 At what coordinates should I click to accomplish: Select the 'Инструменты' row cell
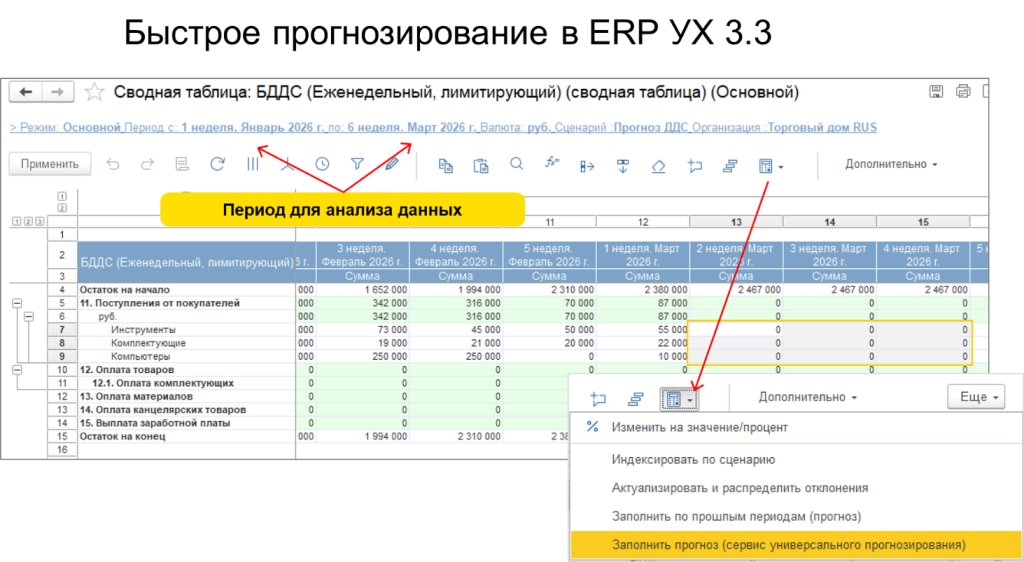144,329
